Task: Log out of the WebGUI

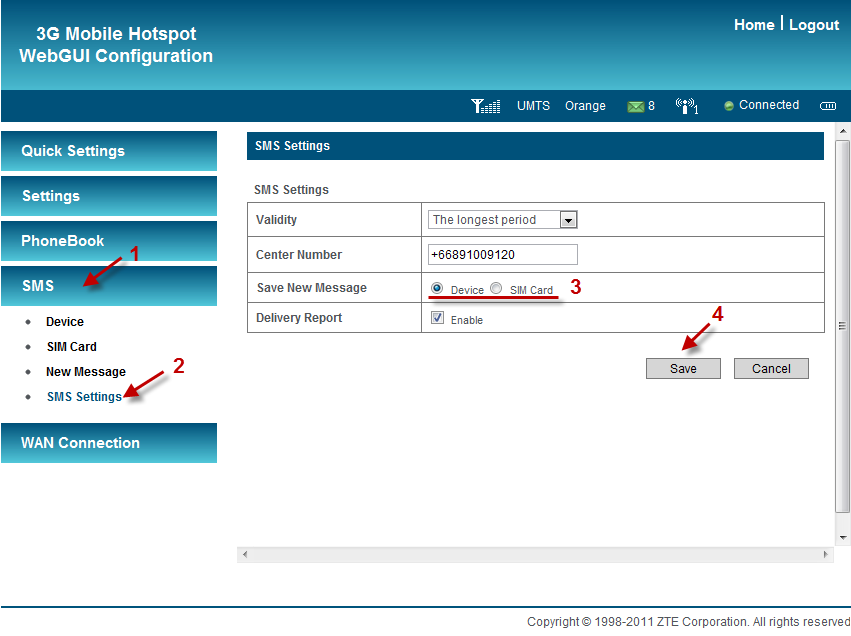Action: coord(814,25)
